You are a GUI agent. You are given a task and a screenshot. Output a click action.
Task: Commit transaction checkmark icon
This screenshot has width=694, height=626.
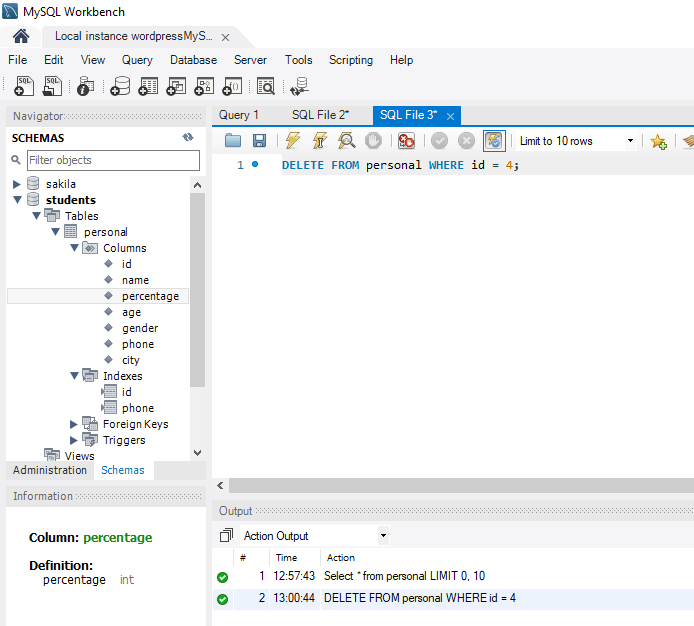(440, 141)
